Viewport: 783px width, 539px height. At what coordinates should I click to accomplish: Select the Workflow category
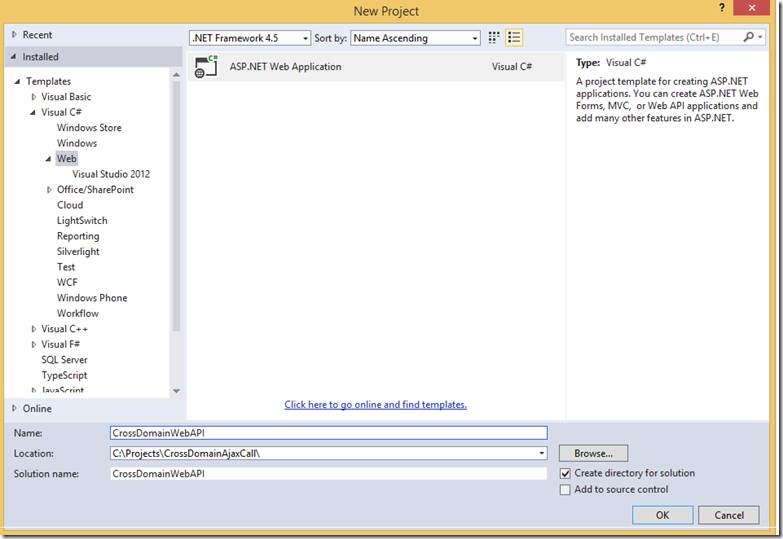(77, 313)
